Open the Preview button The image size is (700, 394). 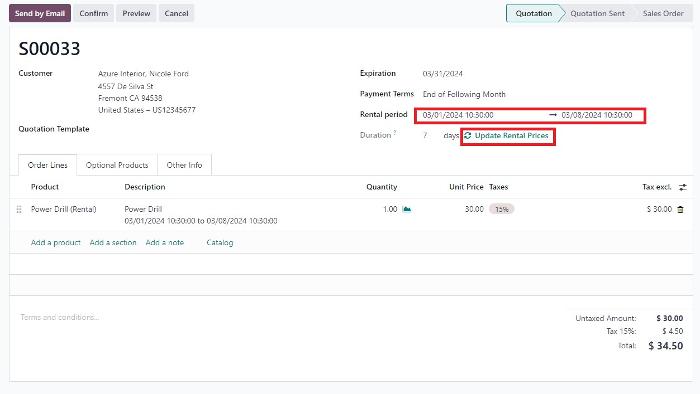[136, 13]
